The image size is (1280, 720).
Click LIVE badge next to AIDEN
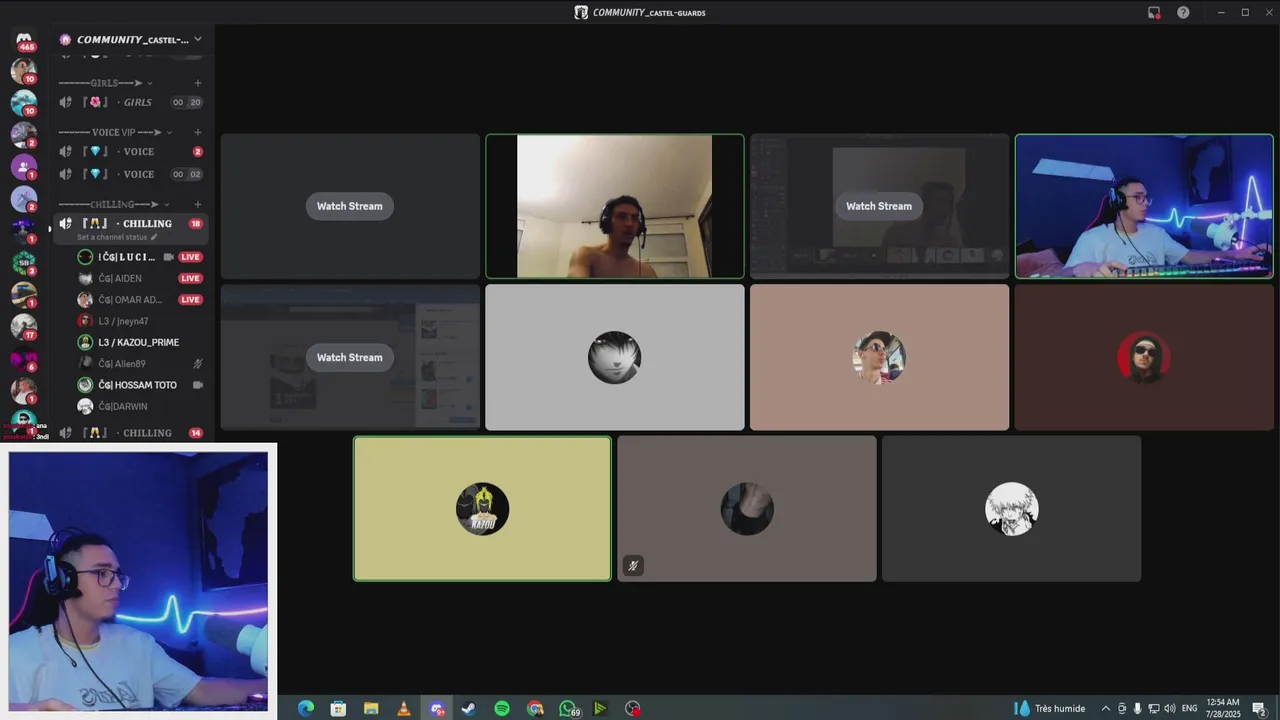(x=190, y=278)
